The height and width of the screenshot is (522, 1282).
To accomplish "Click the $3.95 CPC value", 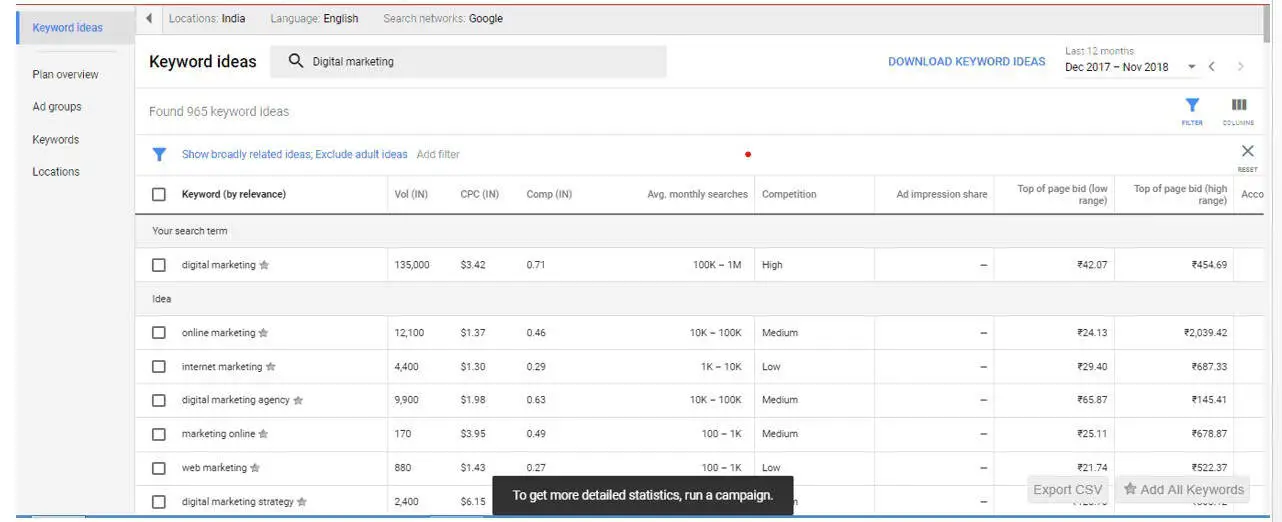I will pyautogui.click(x=472, y=434).
